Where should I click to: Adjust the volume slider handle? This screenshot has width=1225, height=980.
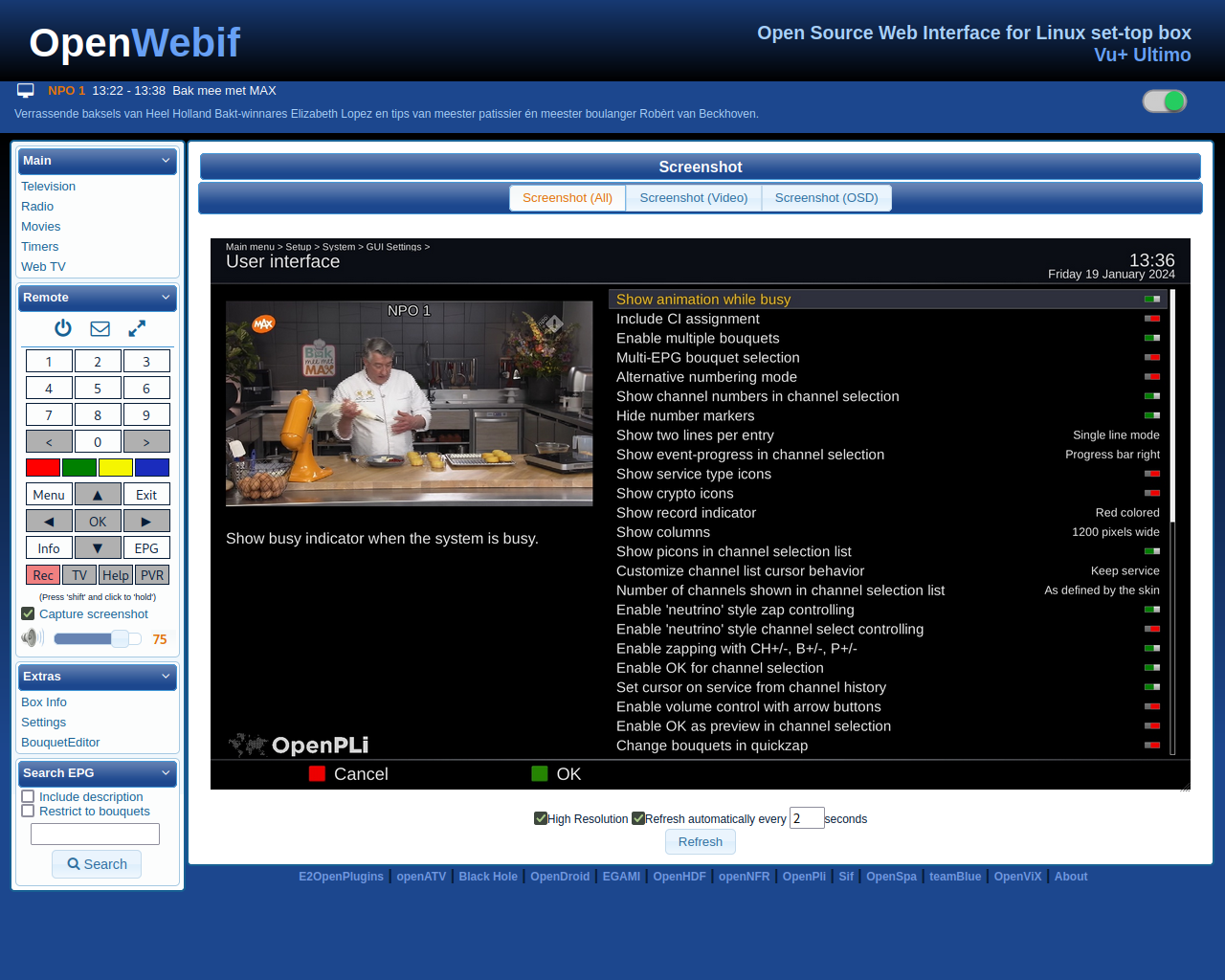coord(120,638)
